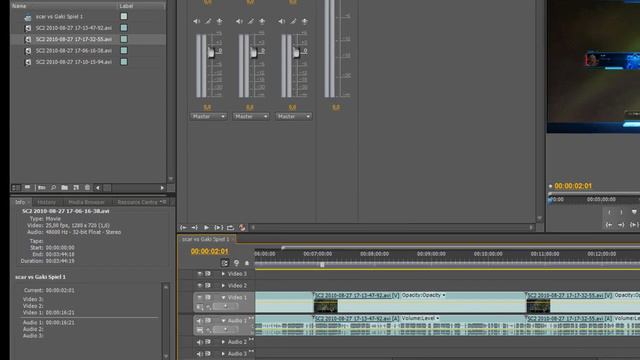Select sequence scar vs Gaki Spiel 1 in project panel
Viewport: 640px width, 360px height.
60,16
